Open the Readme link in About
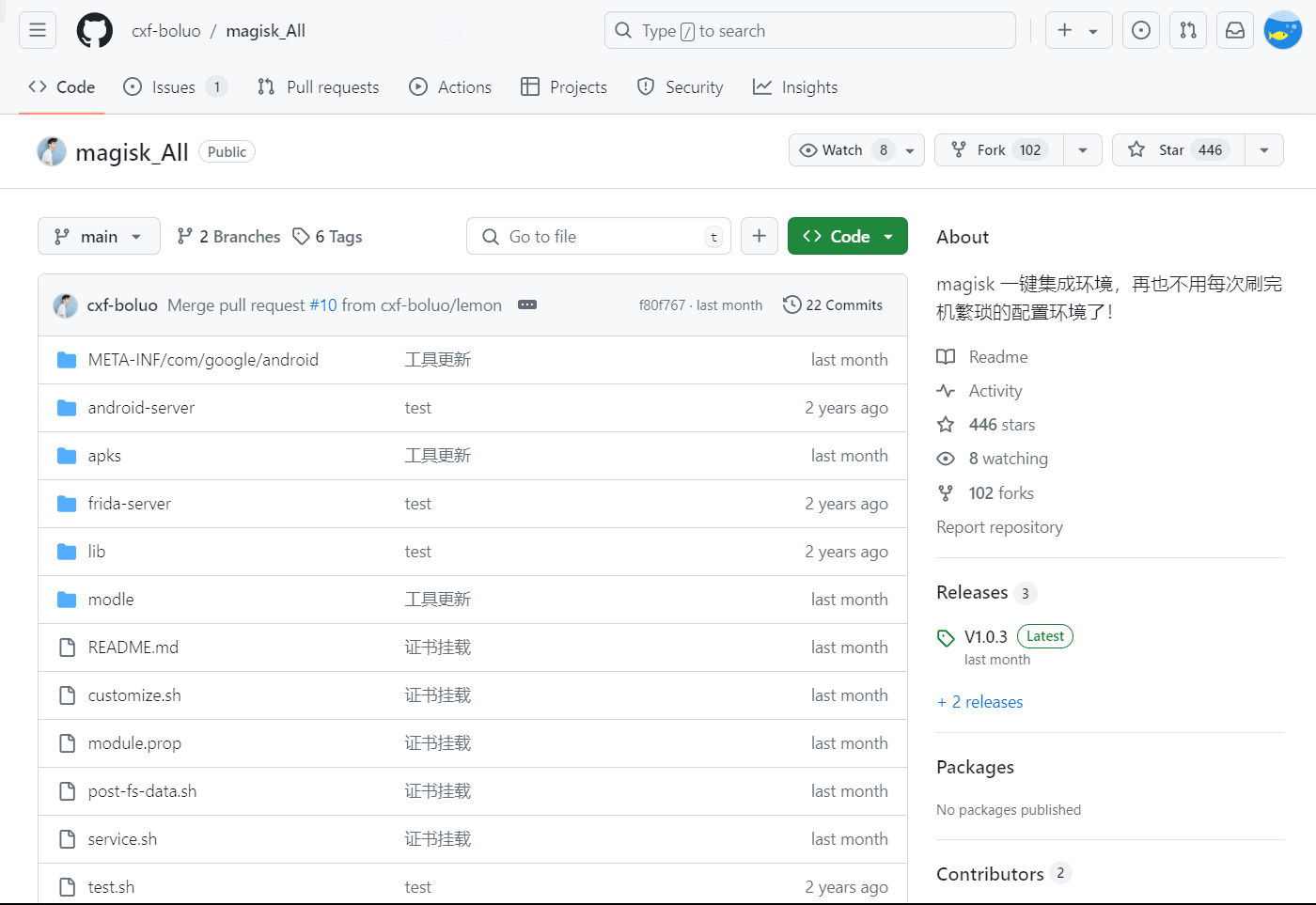The width and height of the screenshot is (1316, 905). (x=982, y=357)
